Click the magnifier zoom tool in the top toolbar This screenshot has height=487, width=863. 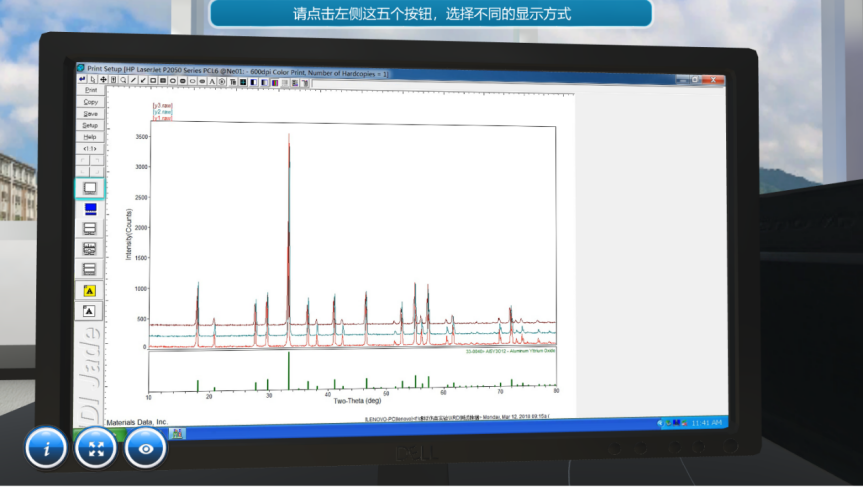tap(122, 79)
